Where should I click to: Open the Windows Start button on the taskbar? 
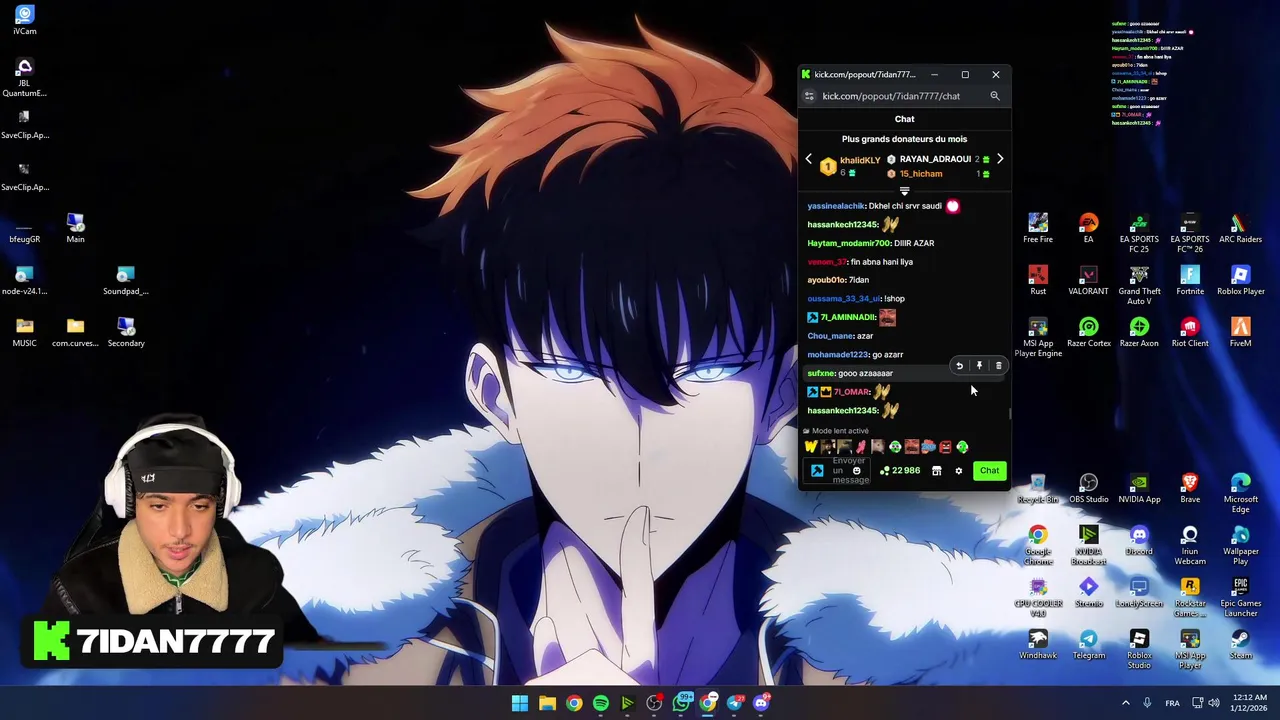520,703
